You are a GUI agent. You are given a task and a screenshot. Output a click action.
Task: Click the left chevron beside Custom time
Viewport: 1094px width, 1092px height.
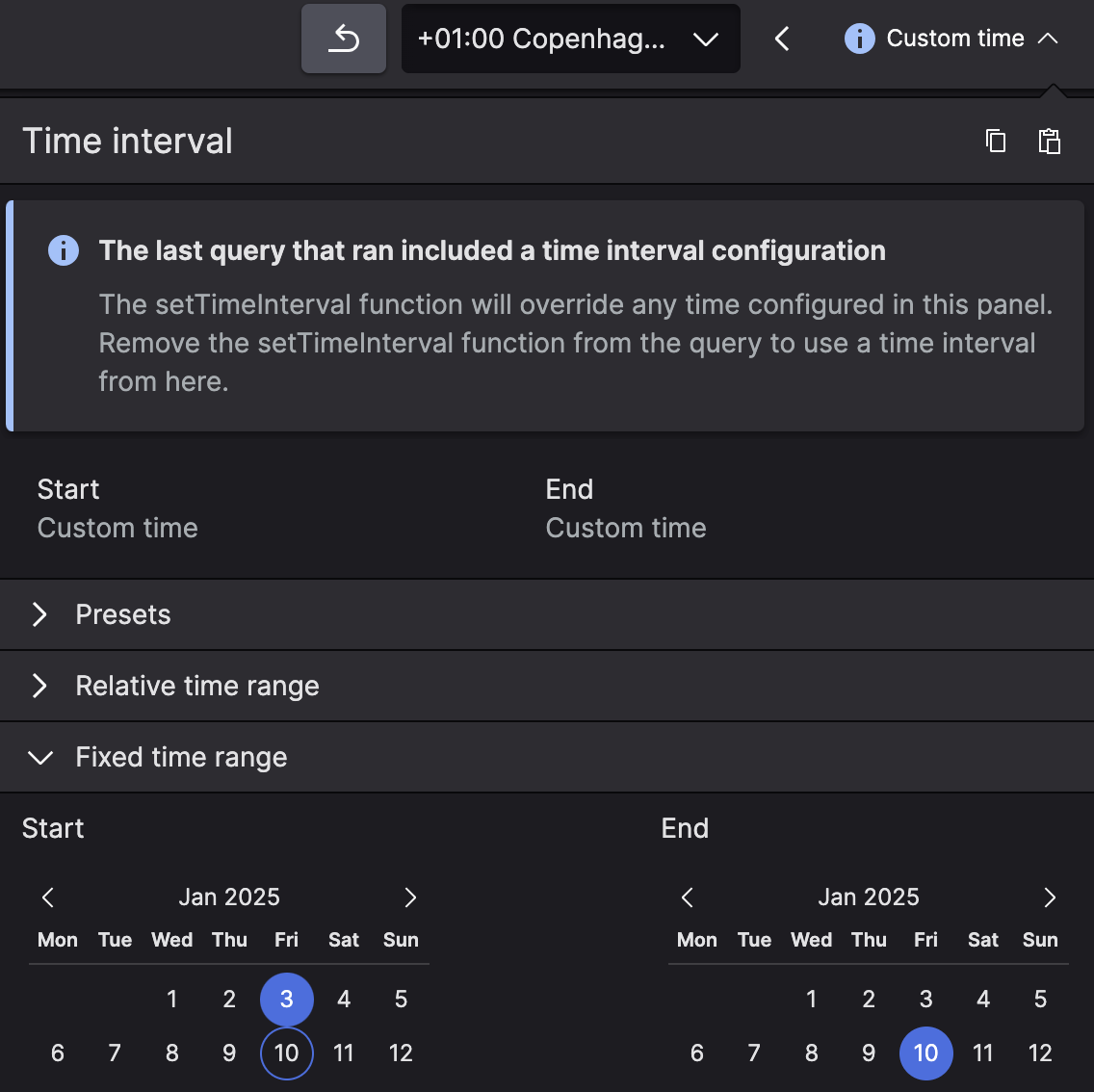[x=782, y=39]
